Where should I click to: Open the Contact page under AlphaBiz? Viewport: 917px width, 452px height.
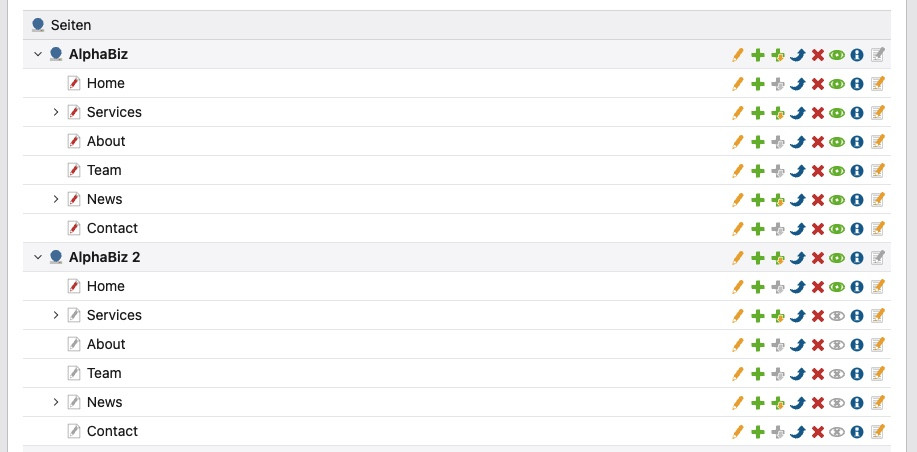coord(112,229)
